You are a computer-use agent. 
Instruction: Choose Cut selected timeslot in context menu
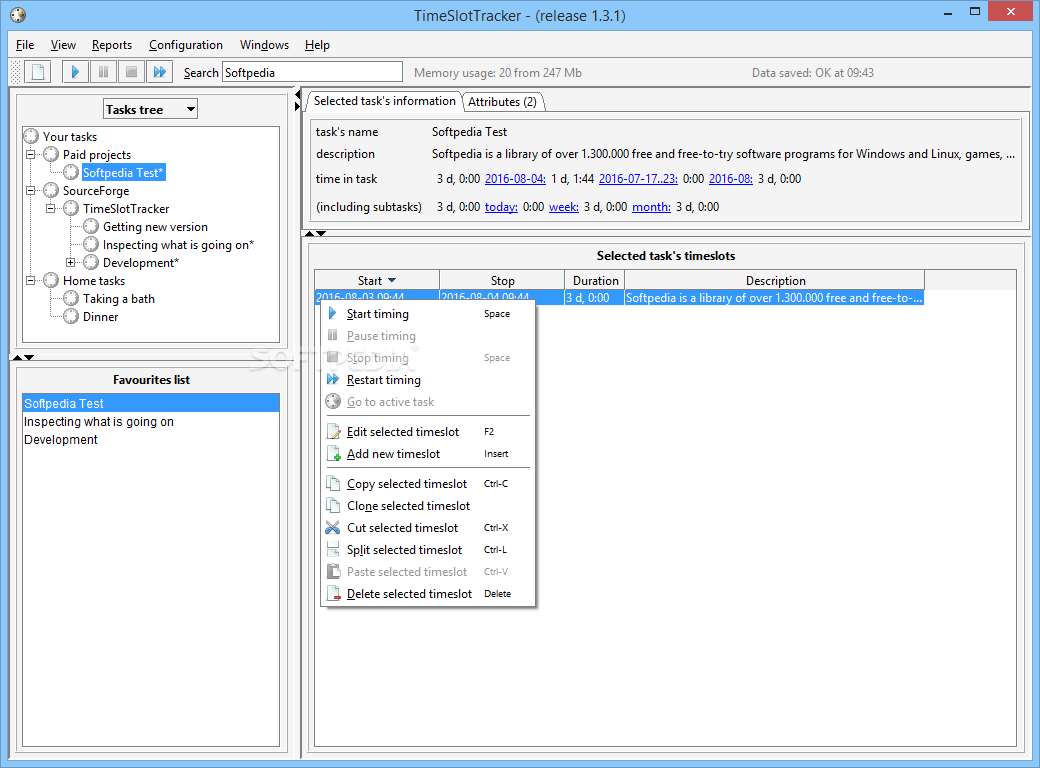tap(428, 527)
